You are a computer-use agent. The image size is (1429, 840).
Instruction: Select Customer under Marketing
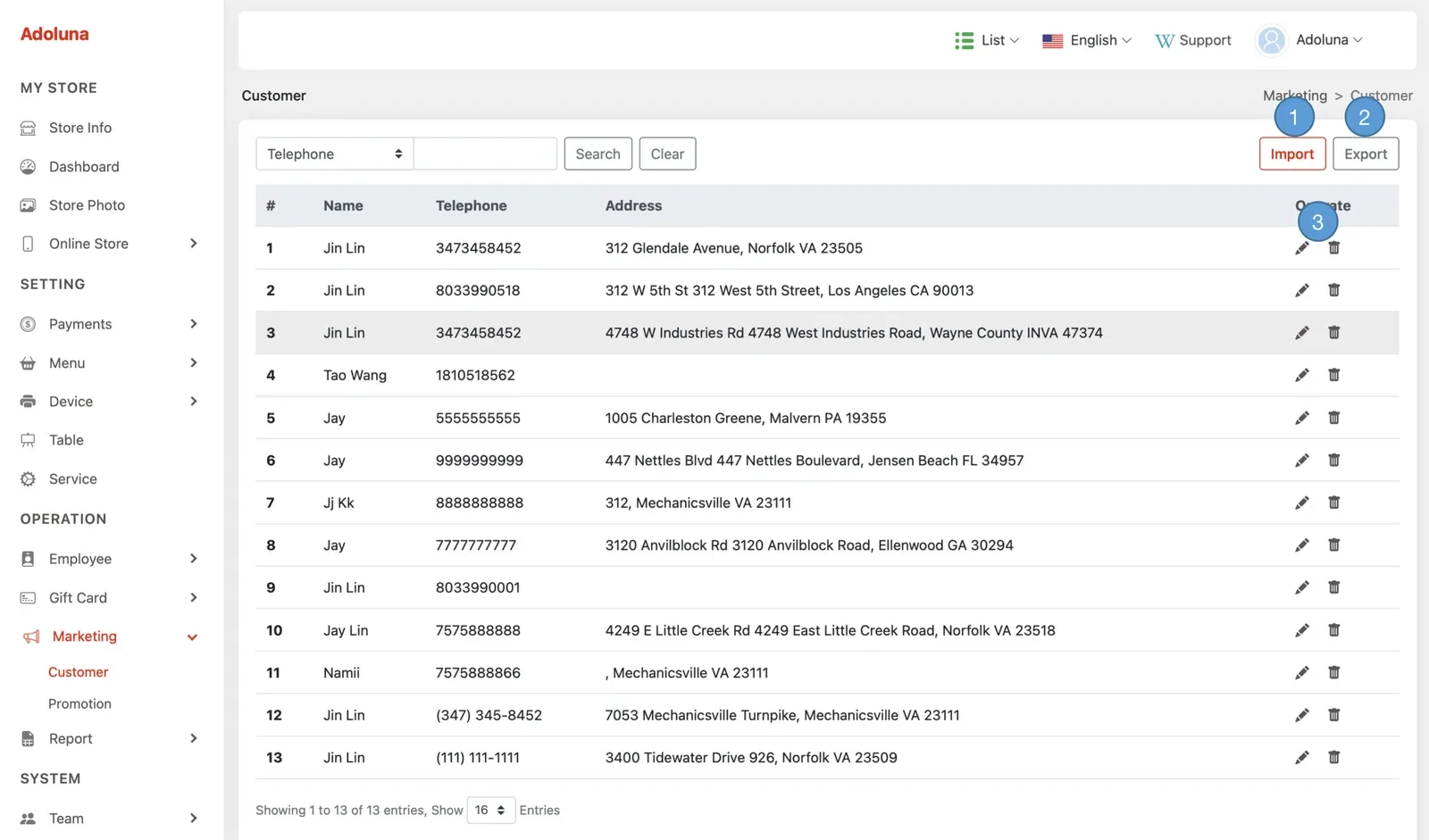(x=78, y=672)
